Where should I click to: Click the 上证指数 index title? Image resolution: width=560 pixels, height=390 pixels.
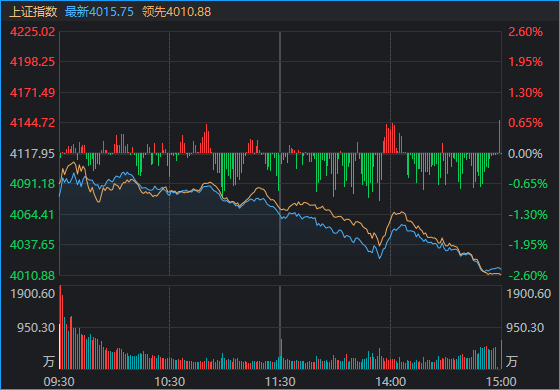click(33, 11)
